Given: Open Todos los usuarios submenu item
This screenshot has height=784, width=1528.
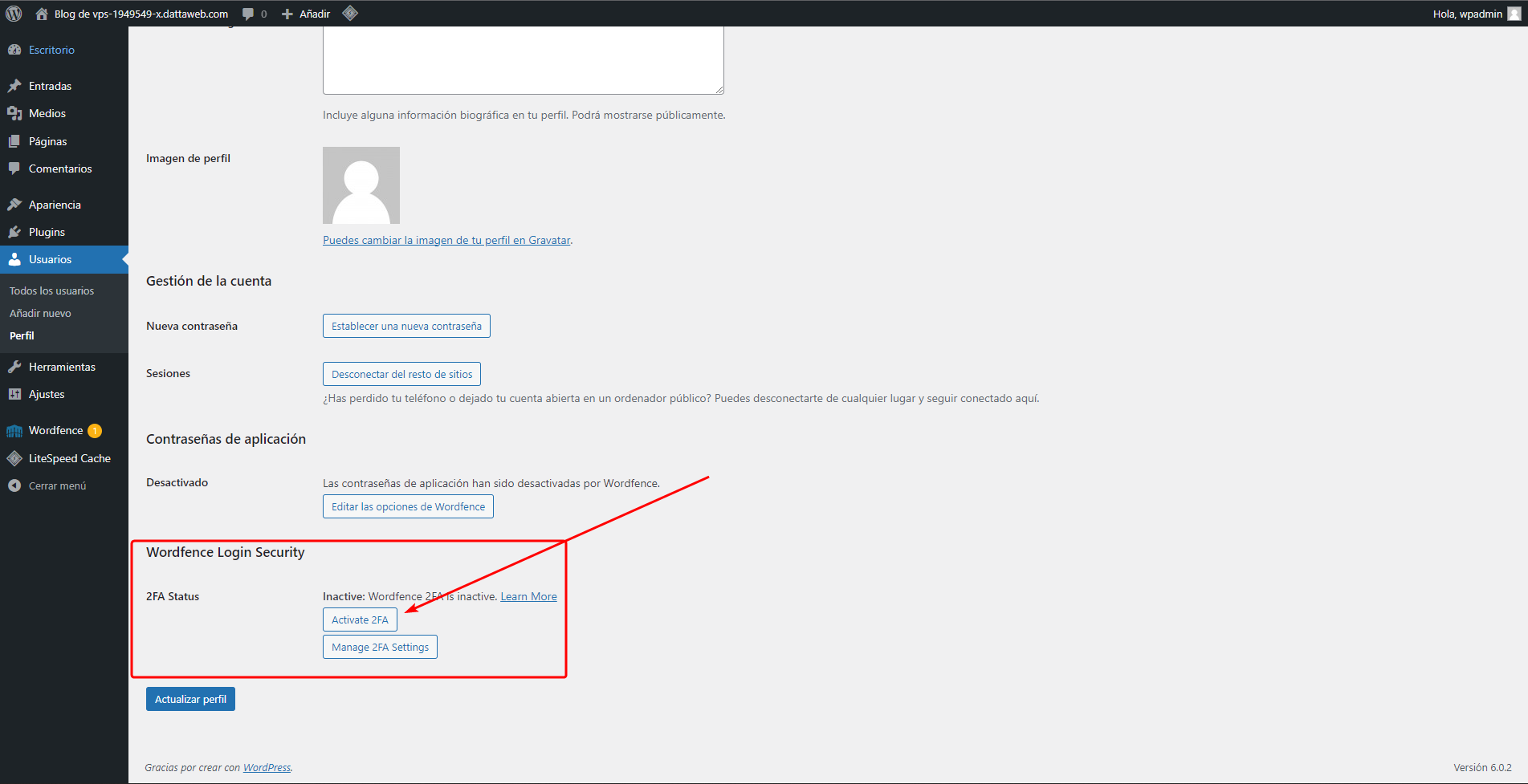Looking at the screenshot, I should (x=51, y=290).
